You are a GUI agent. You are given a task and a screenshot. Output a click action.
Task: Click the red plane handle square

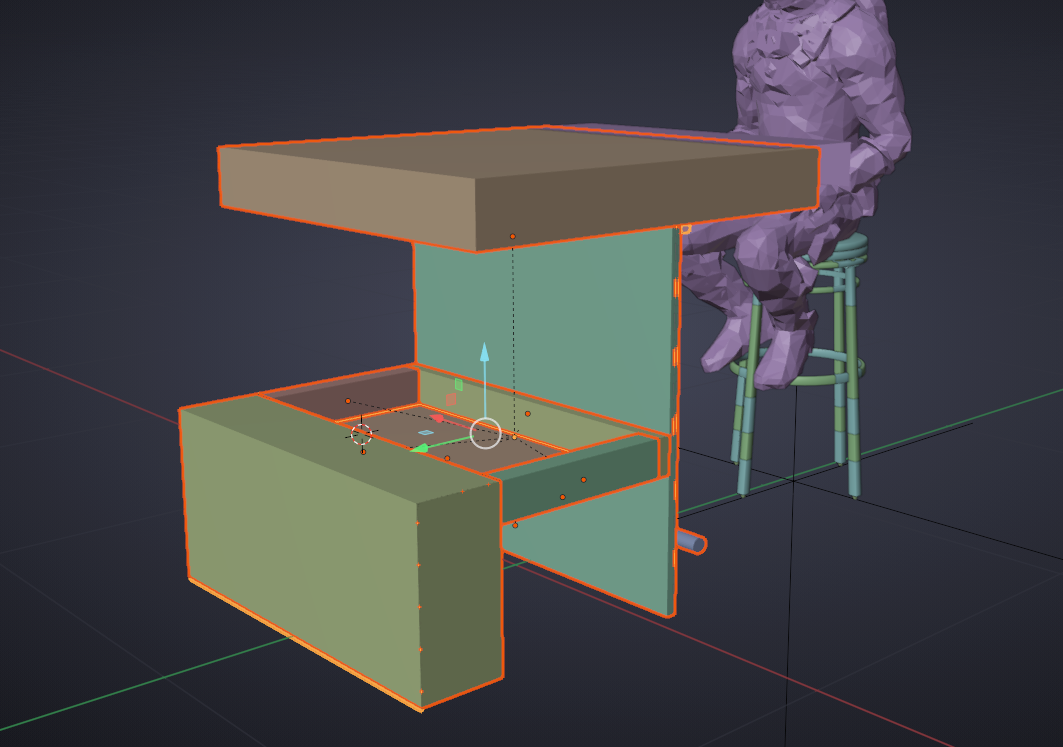click(x=450, y=399)
